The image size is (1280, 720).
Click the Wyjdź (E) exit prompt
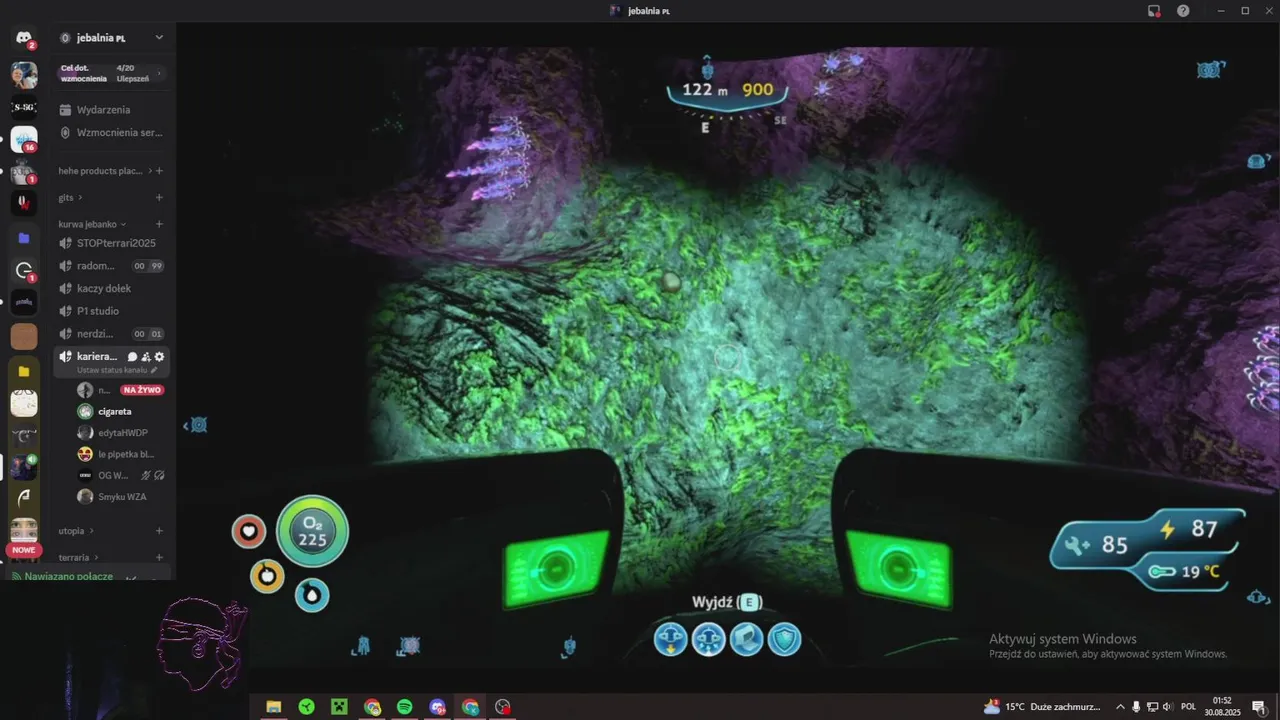[x=727, y=602]
